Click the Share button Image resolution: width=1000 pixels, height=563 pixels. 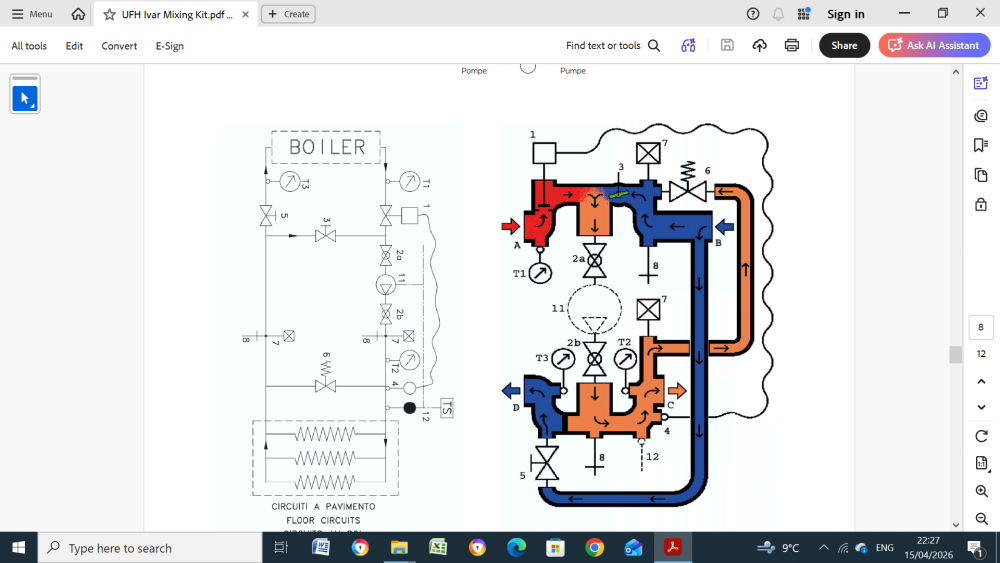(x=844, y=45)
